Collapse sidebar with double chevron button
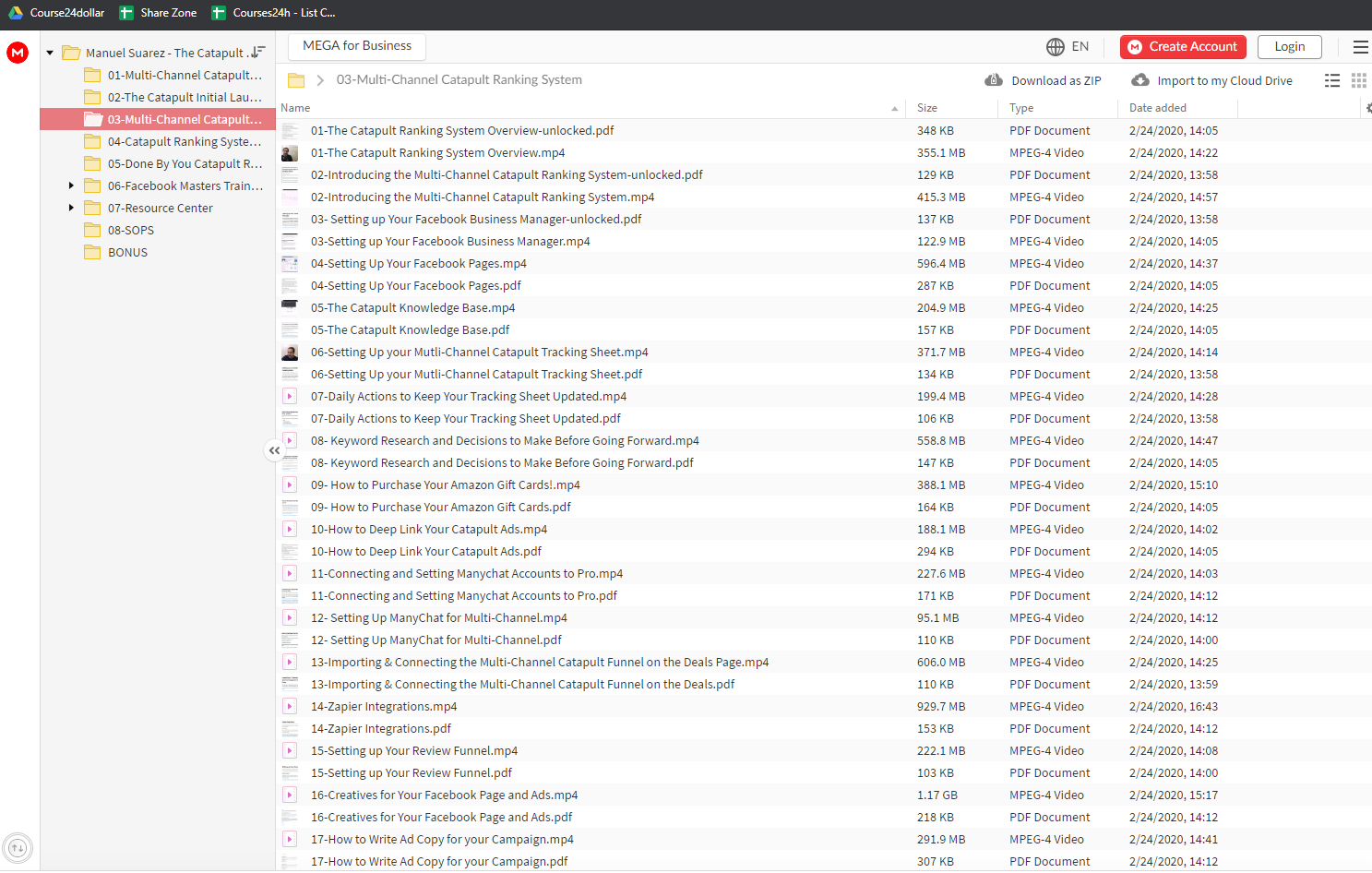Image resolution: width=1372 pixels, height=873 pixels. click(x=275, y=450)
